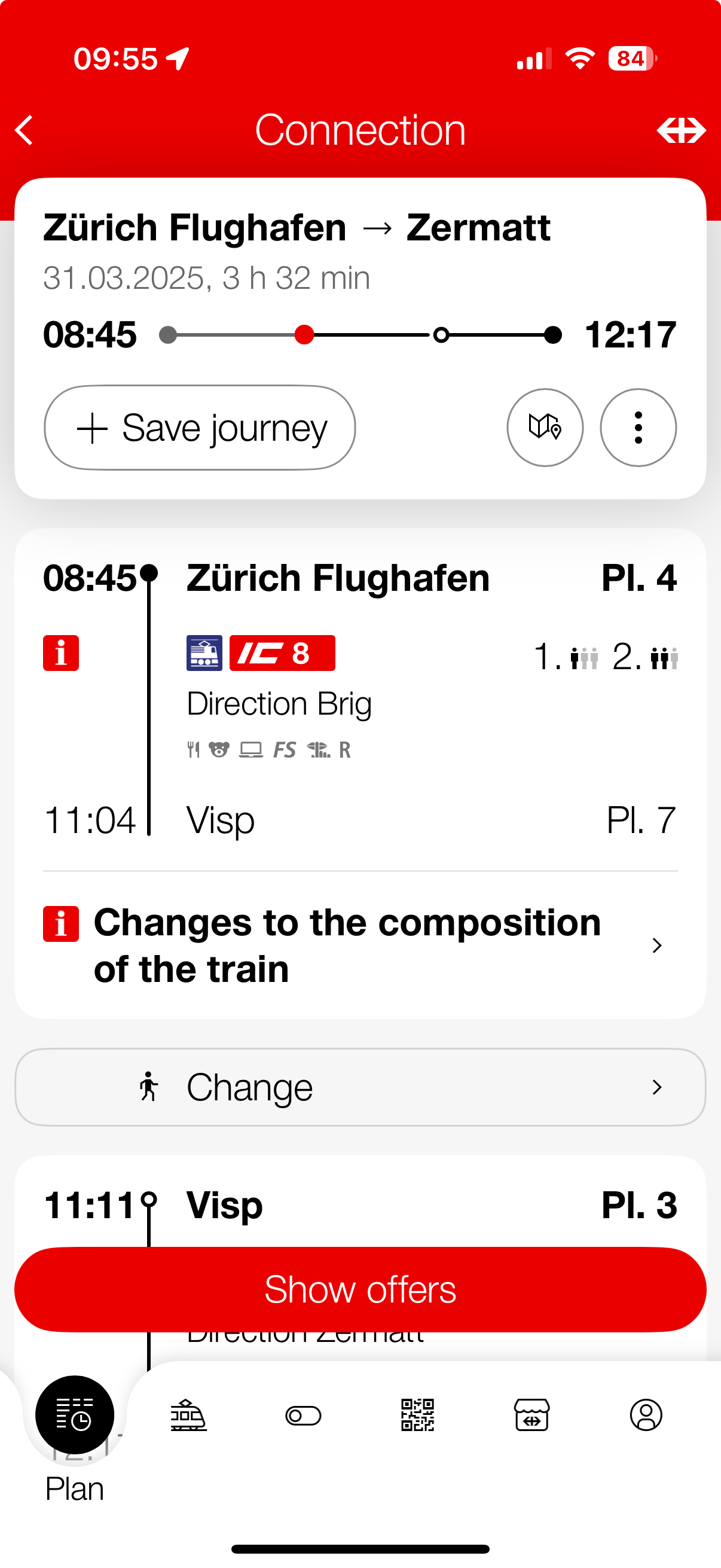The height and width of the screenshot is (1568, 721).
Task: Open the QR code ticket tab
Action: pos(417,1415)
